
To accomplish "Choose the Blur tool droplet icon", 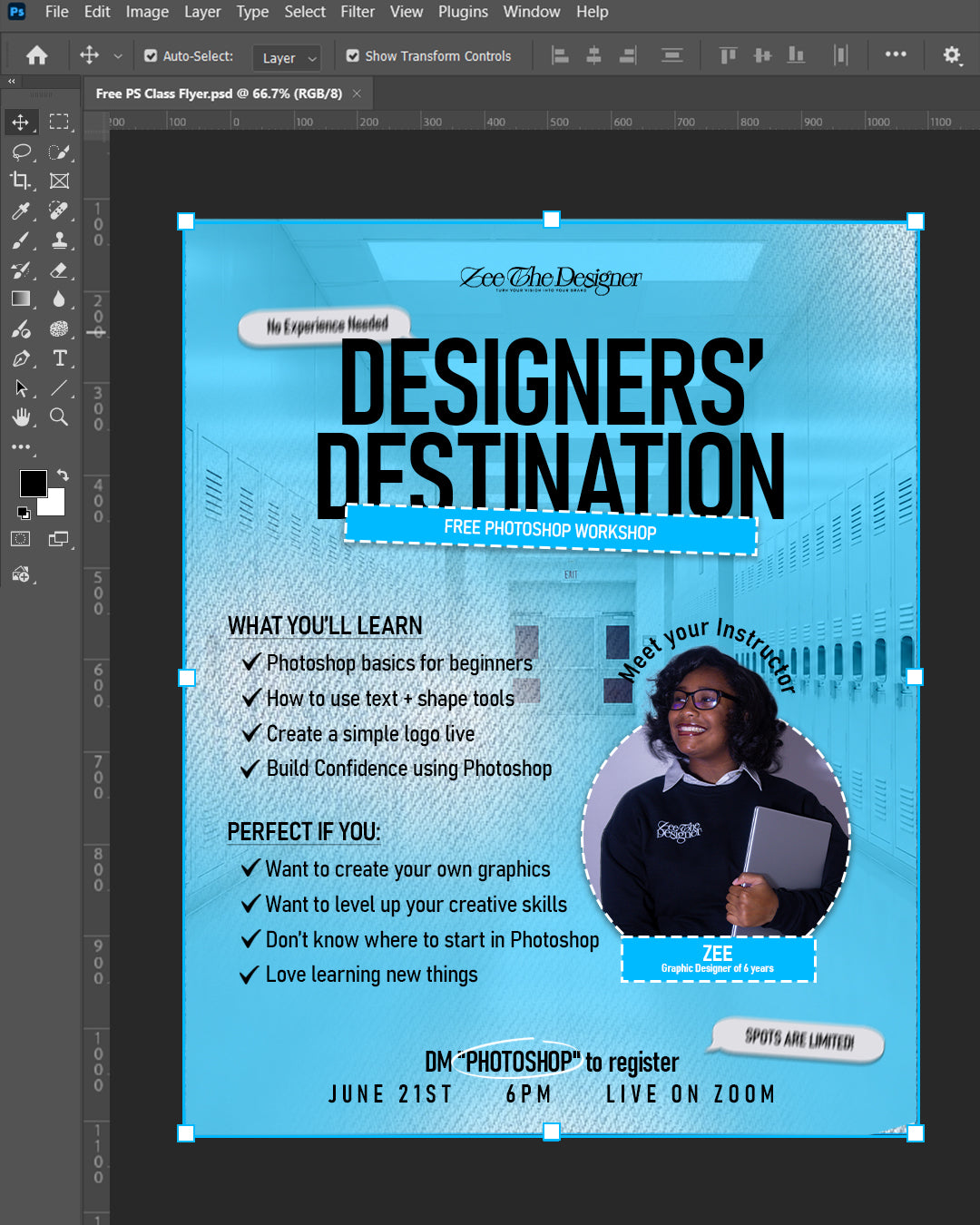I will [59, 299].
